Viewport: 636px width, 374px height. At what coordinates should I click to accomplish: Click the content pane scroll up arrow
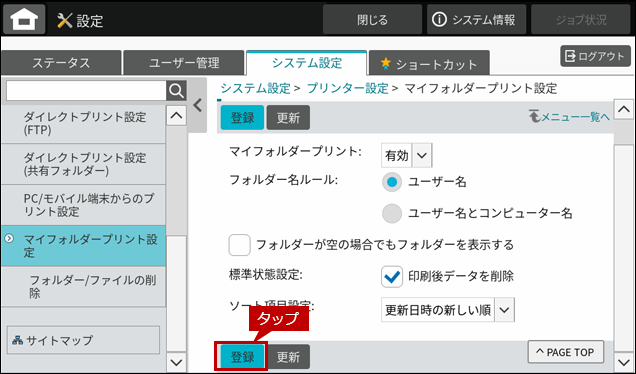click(x=623, y=109)
